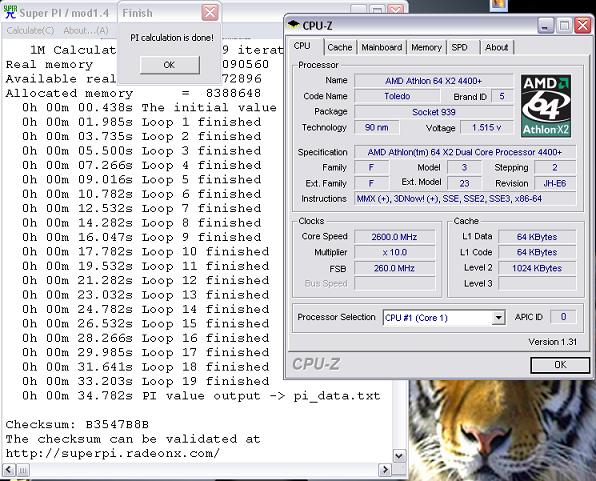
Task: Close the CPU-Z window
Action: (x=583, y=26)
